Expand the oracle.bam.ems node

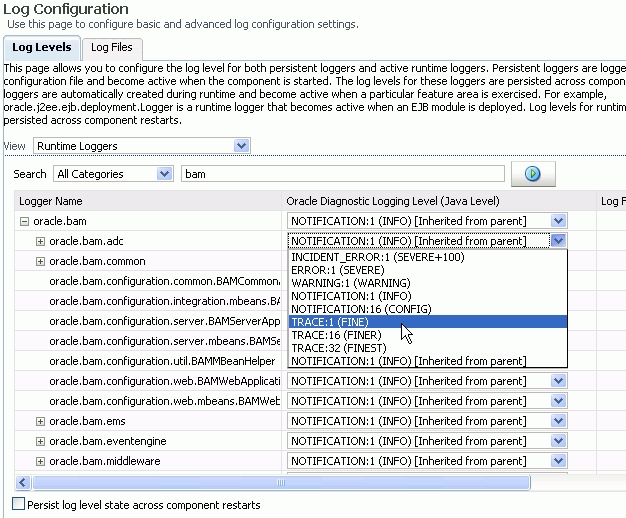40,421
